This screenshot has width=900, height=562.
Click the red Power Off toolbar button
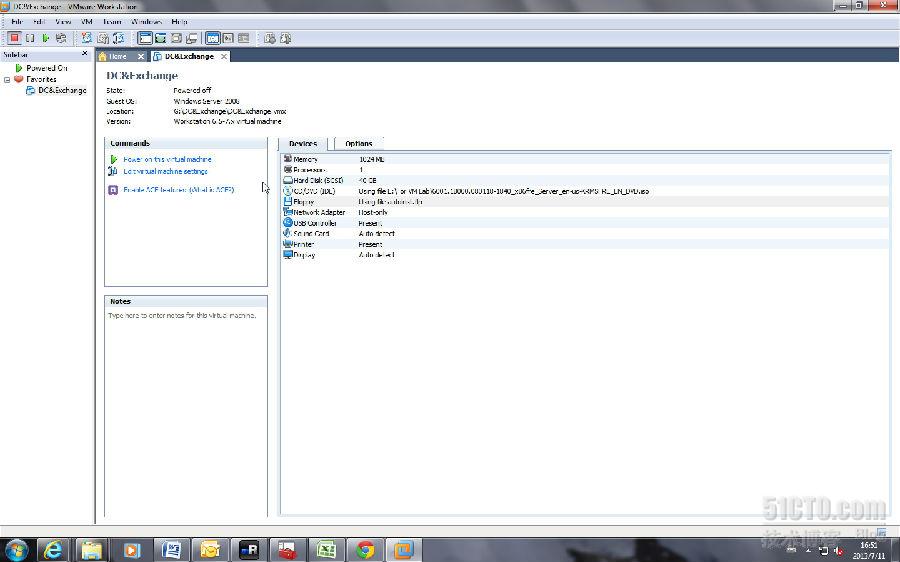click(x=14, y=38)
